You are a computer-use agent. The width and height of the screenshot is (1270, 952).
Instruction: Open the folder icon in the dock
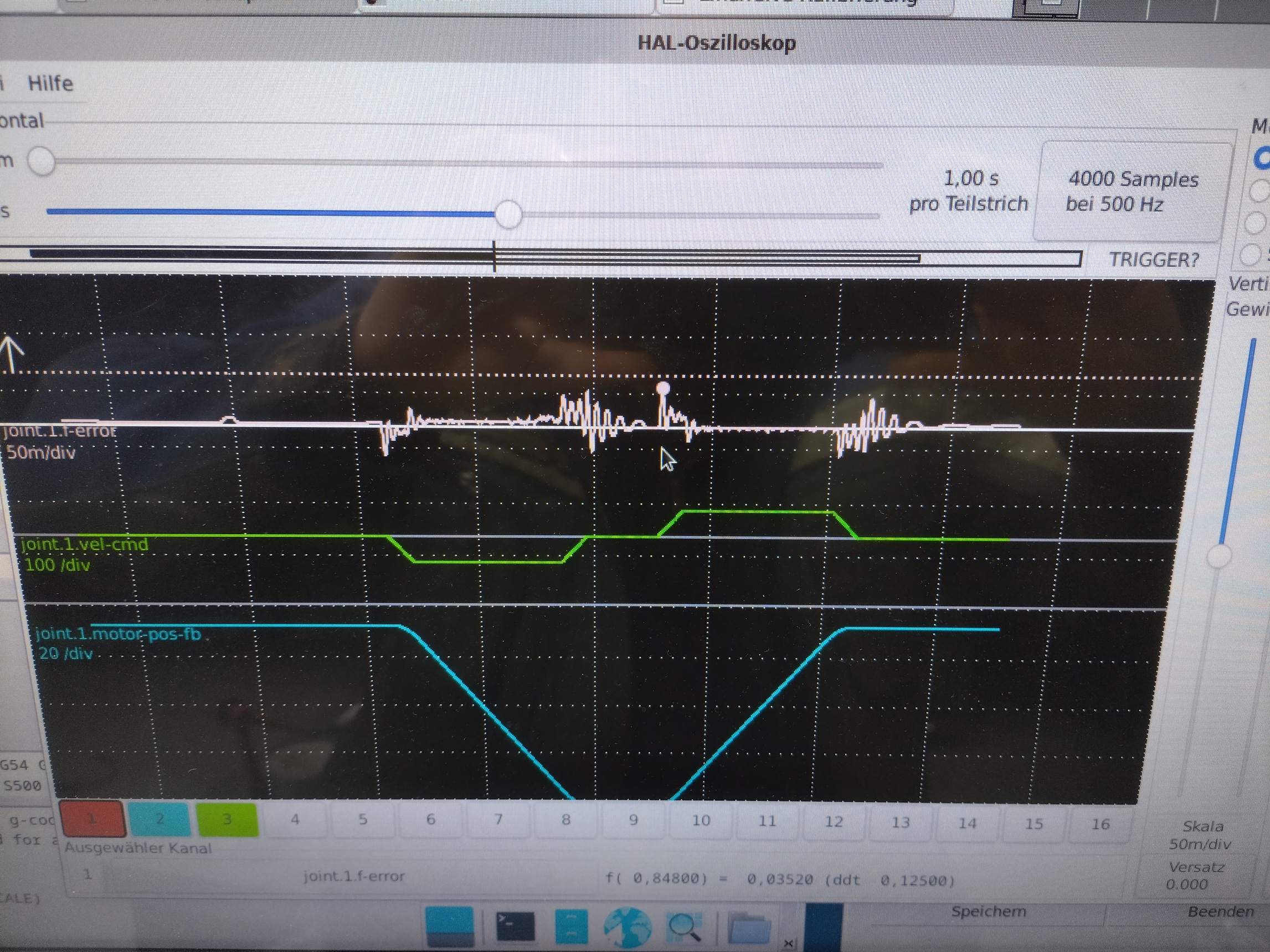(x=749, y=927)
